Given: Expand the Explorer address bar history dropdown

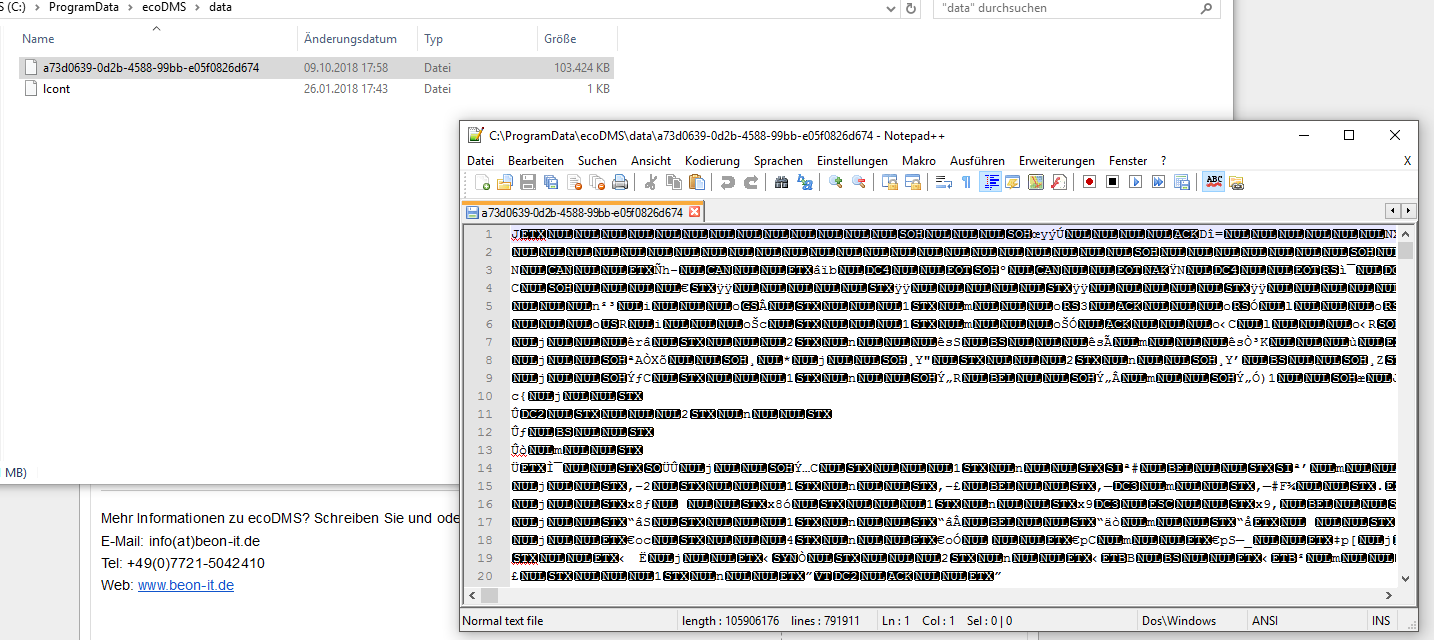Looking at the screenshot, I should pos(887,8).
